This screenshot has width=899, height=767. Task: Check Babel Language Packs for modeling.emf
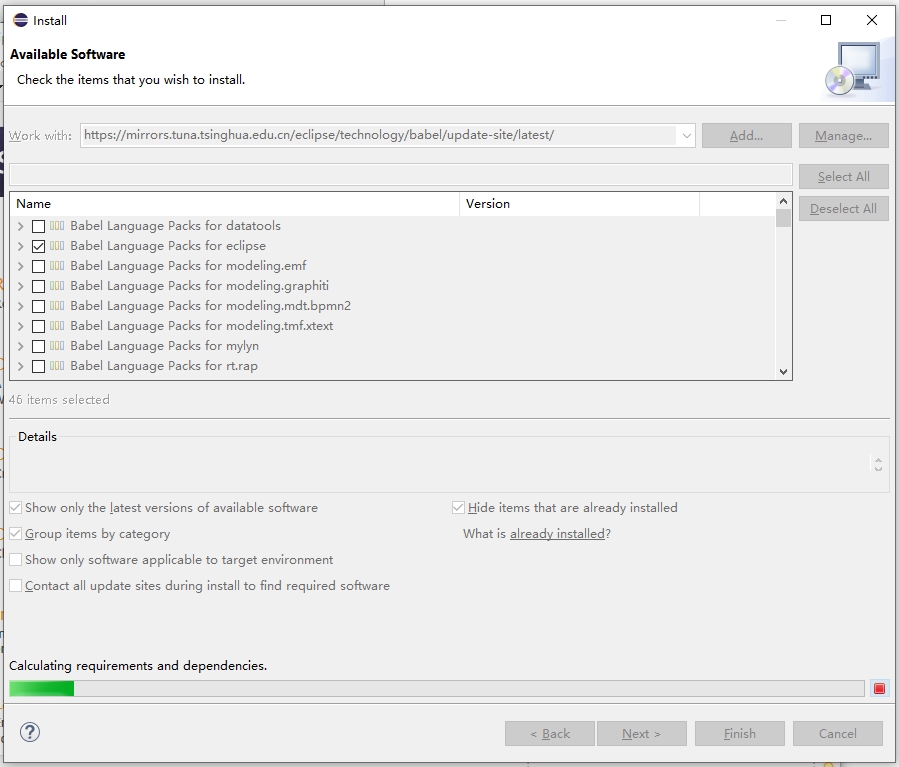(38, 267)
